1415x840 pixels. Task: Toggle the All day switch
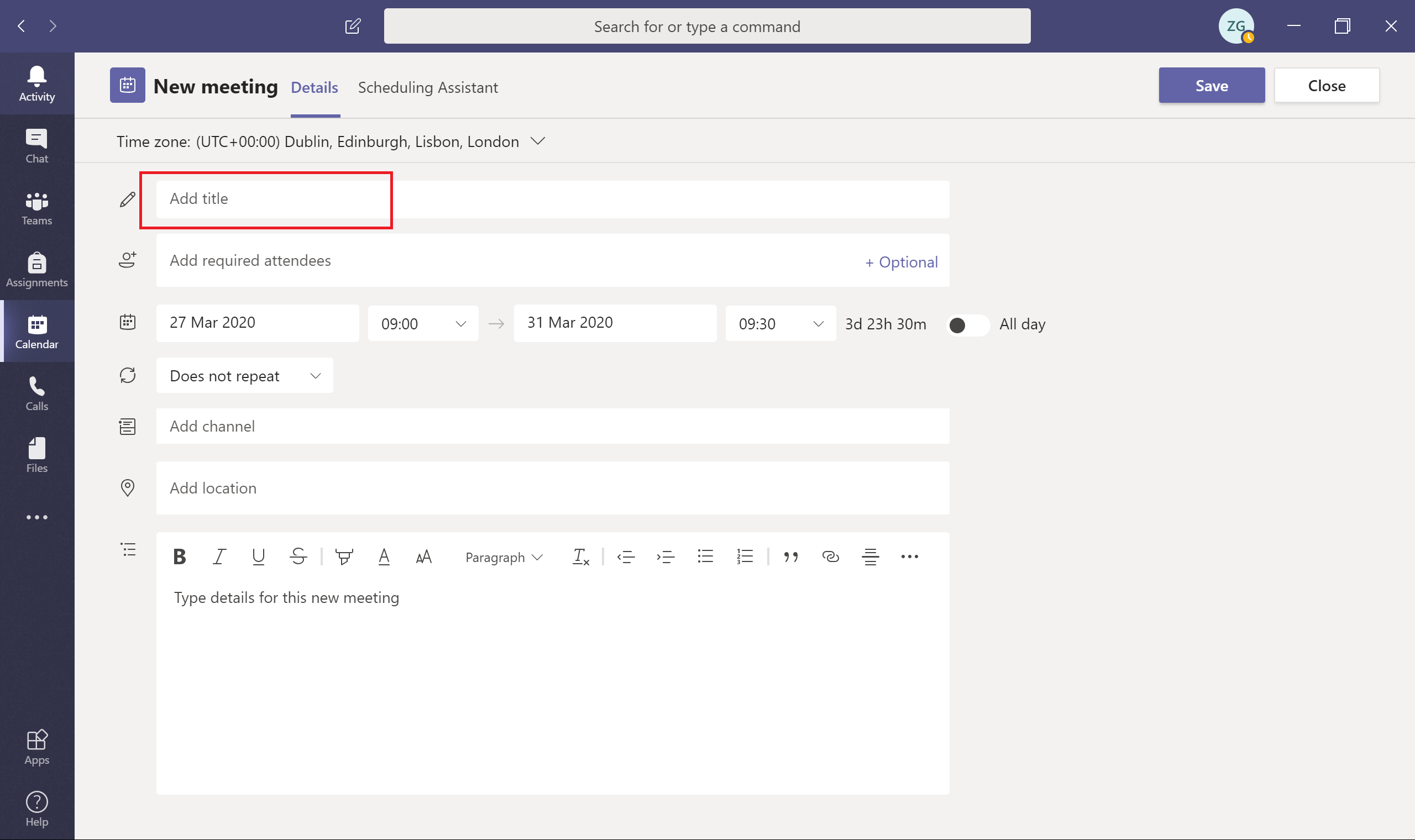pos(968,326)
